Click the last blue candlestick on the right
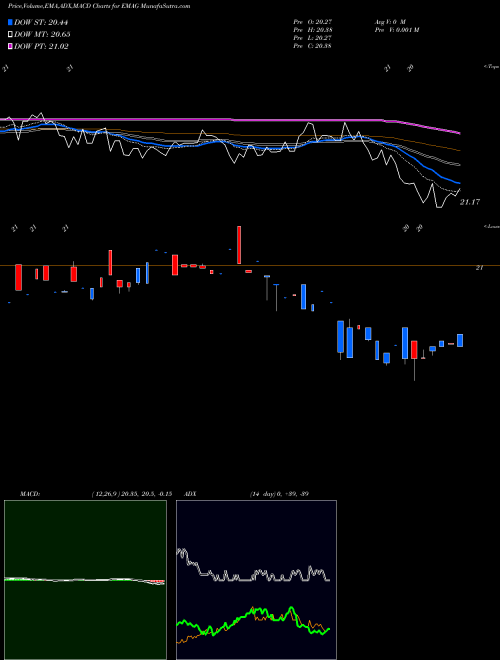Image resolution: width=500 pixels, height=660 pixels. pyautogui.click(x=460, y=341)
